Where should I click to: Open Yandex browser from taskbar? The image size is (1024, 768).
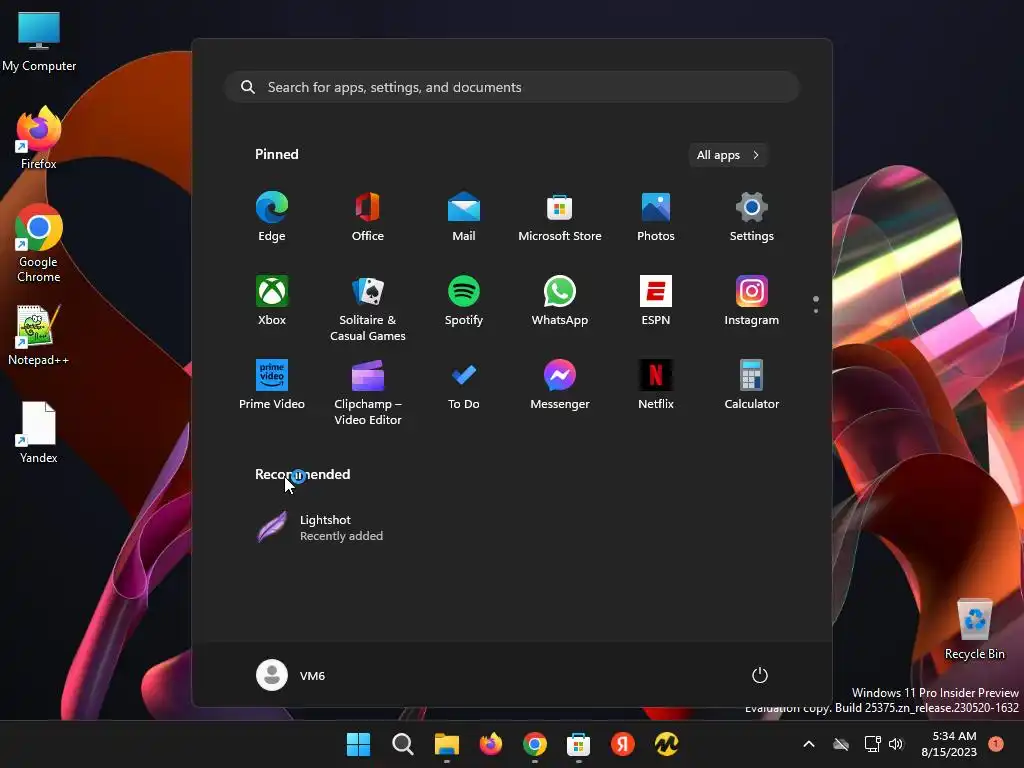pyautogui.click(x=622, y=744)
